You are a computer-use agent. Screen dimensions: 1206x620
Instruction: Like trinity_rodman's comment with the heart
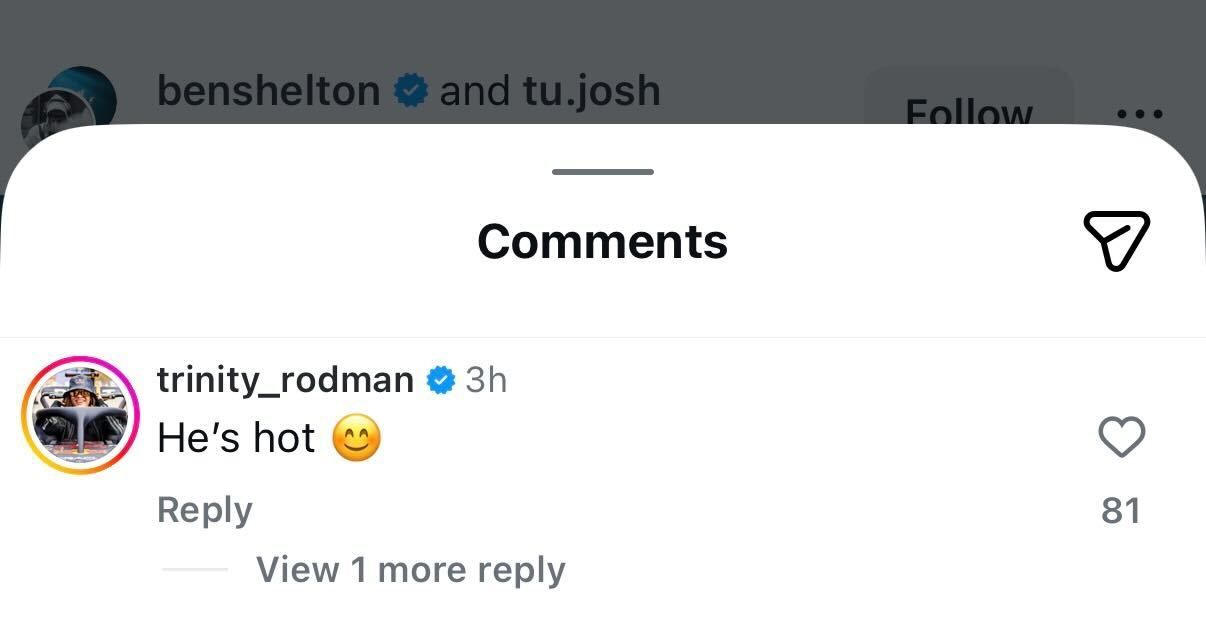point(1122,437)
